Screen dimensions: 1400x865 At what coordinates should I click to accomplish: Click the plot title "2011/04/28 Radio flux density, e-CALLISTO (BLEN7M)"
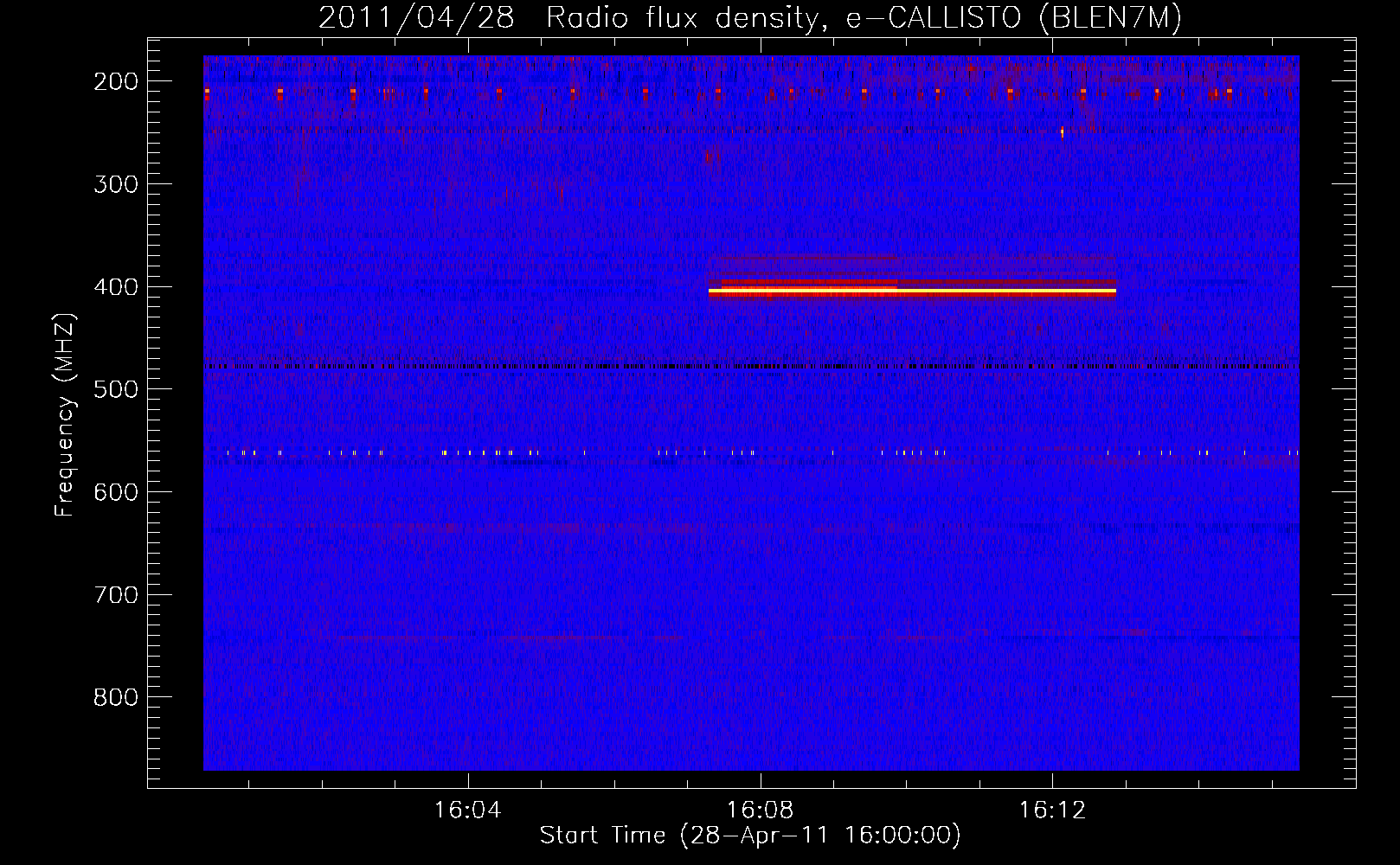pos(750,17)
